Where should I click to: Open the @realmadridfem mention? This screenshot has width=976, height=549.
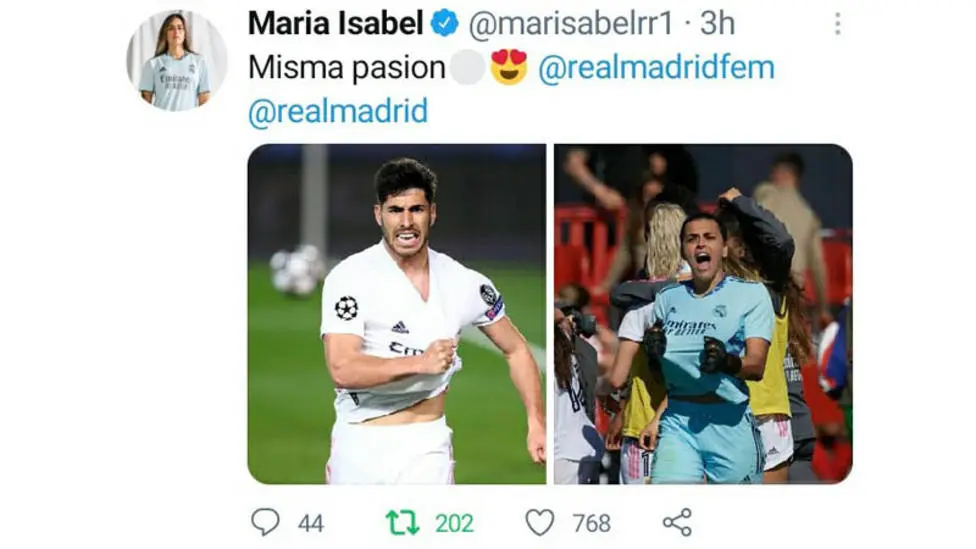(657, 67)
